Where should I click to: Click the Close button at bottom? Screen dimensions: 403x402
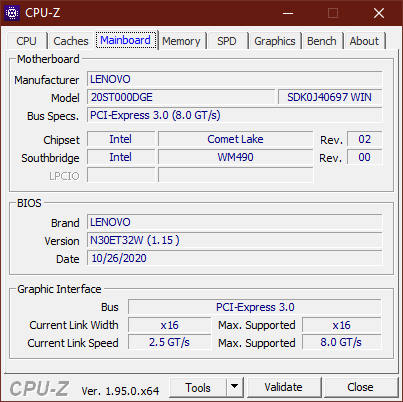[x=360, y=388]
